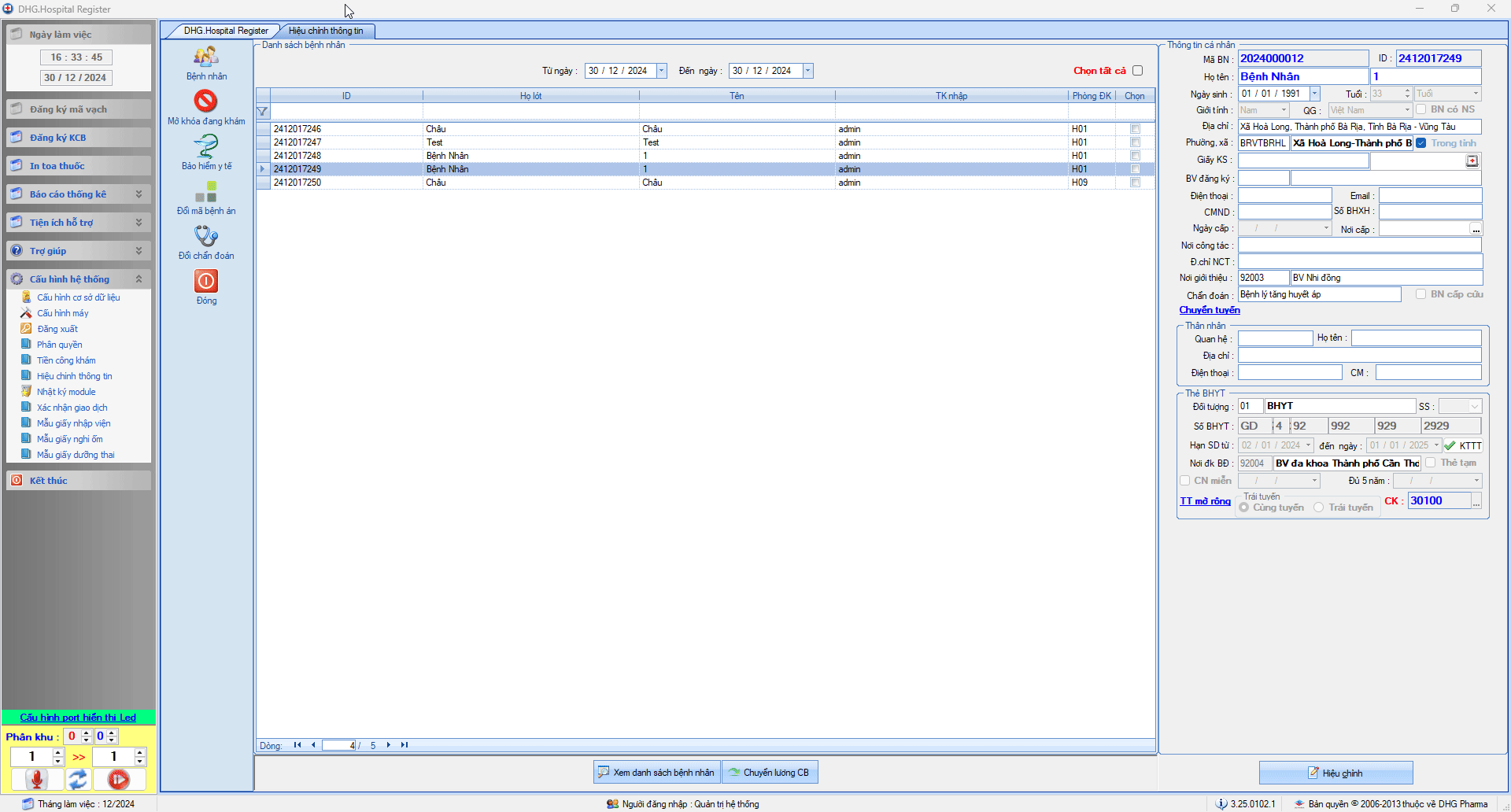Select the table row with ID 2412017248
1511x812 pixels.
[705, 156]
